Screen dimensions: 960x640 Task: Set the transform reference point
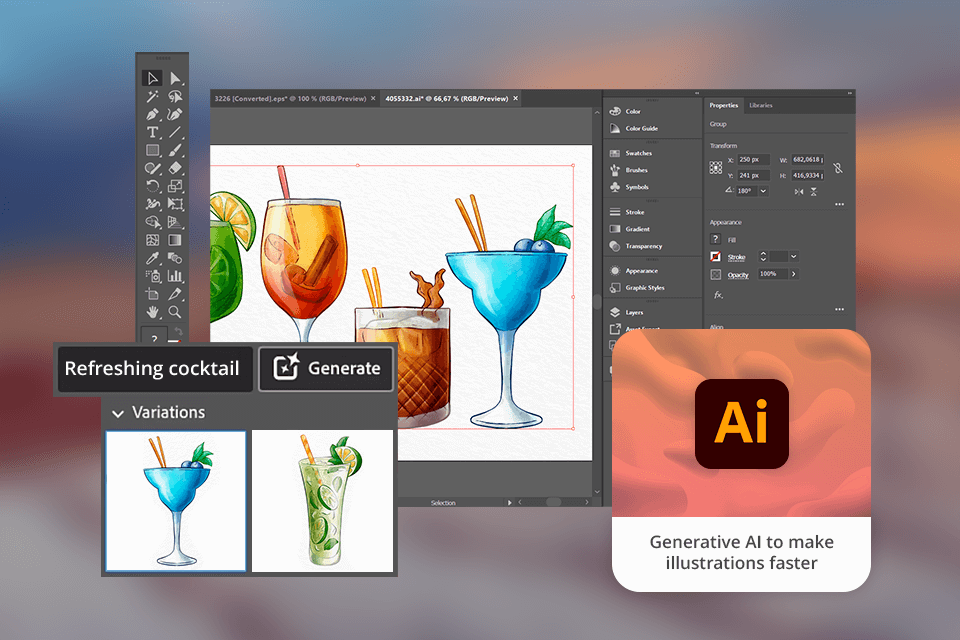716,168
